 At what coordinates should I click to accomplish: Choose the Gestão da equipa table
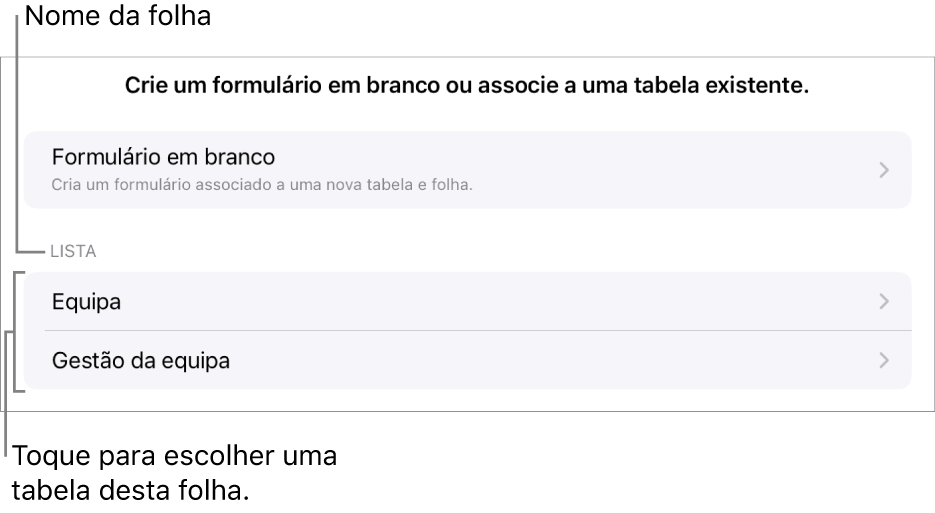[x=141, y=360]
